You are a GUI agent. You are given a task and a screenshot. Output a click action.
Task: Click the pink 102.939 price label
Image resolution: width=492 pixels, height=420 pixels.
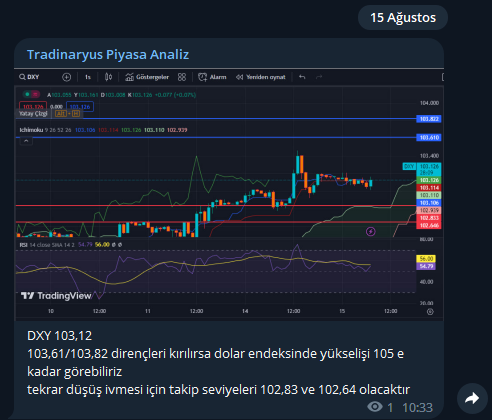(x=429, y=210)
